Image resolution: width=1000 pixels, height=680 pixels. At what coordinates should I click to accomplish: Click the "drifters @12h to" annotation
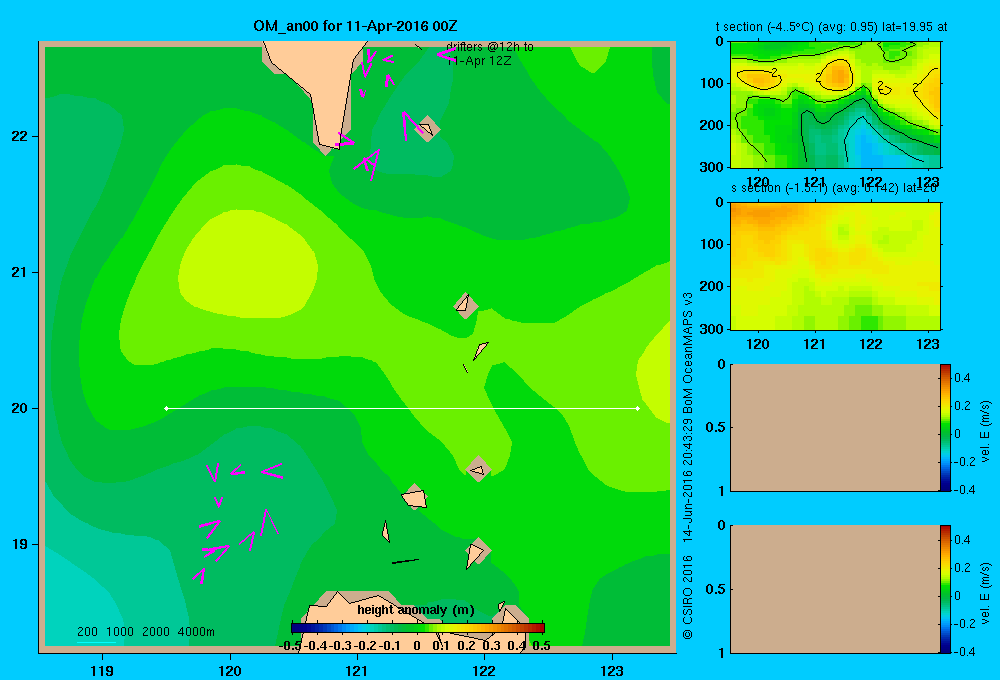[490, 47]
